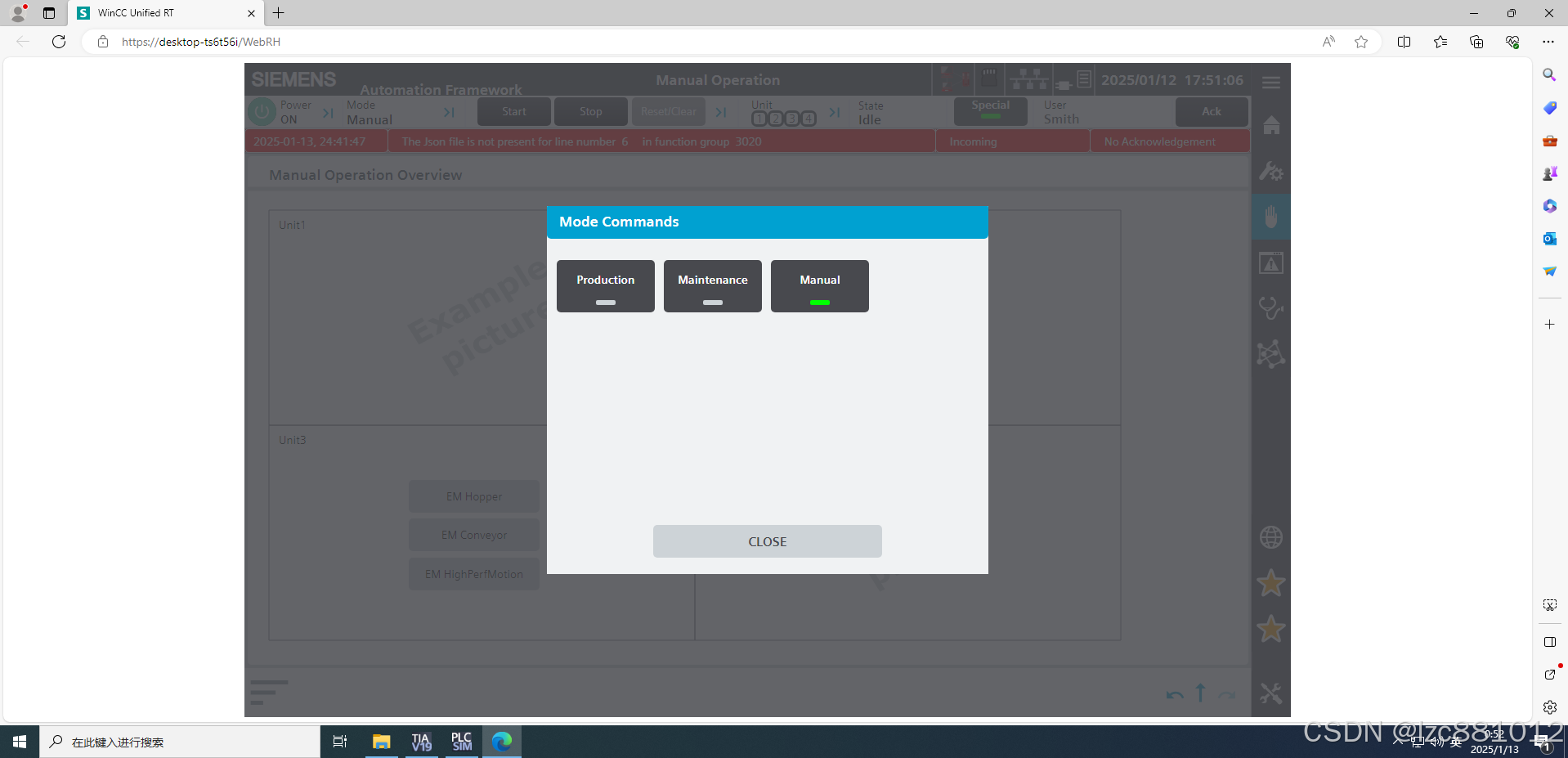Click the favorites star icon in the sidebar
Viewport: 1568px width, 758px height.
click(1270, 583)
